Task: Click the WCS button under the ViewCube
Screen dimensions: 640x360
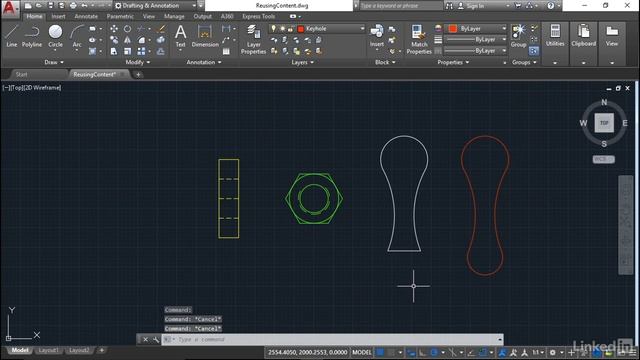Action: tap(603, 159)
